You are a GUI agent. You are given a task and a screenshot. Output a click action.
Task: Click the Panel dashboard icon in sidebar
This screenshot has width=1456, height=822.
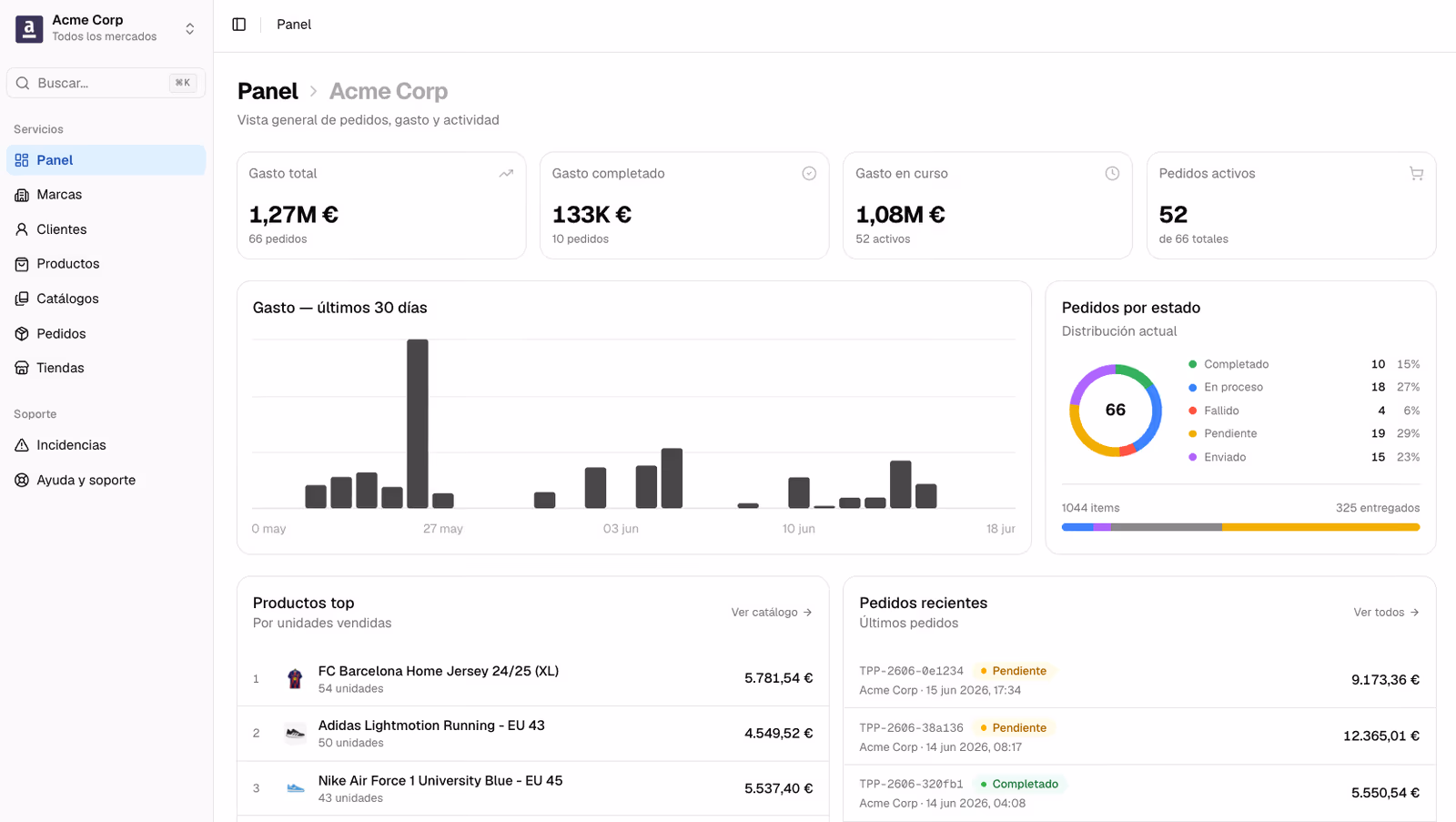[x=22, y=160]
